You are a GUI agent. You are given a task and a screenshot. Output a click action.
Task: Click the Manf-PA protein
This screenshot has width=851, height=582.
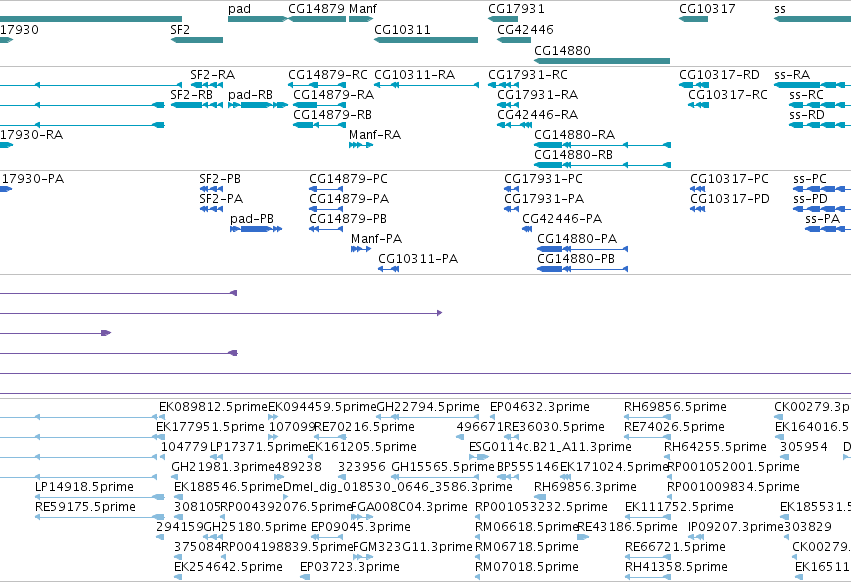click(361, 249)
